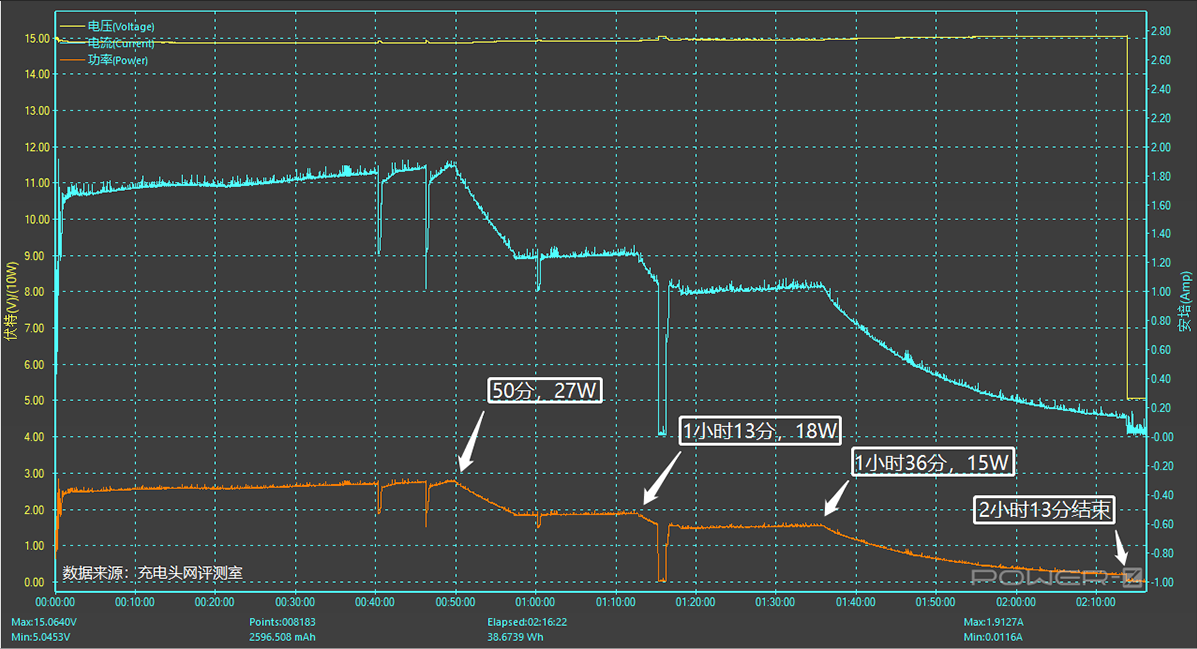Click the 数据来源: 充电头网评测室 text
This screenshot has width=1197, height=649.
click(152, 573)
